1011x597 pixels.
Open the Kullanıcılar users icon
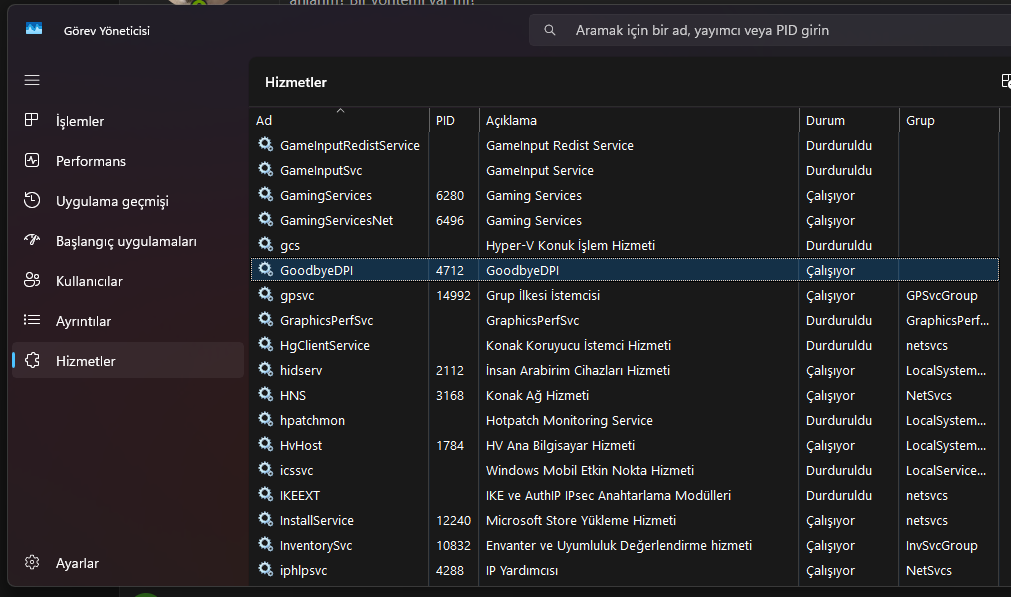(32, 281)
